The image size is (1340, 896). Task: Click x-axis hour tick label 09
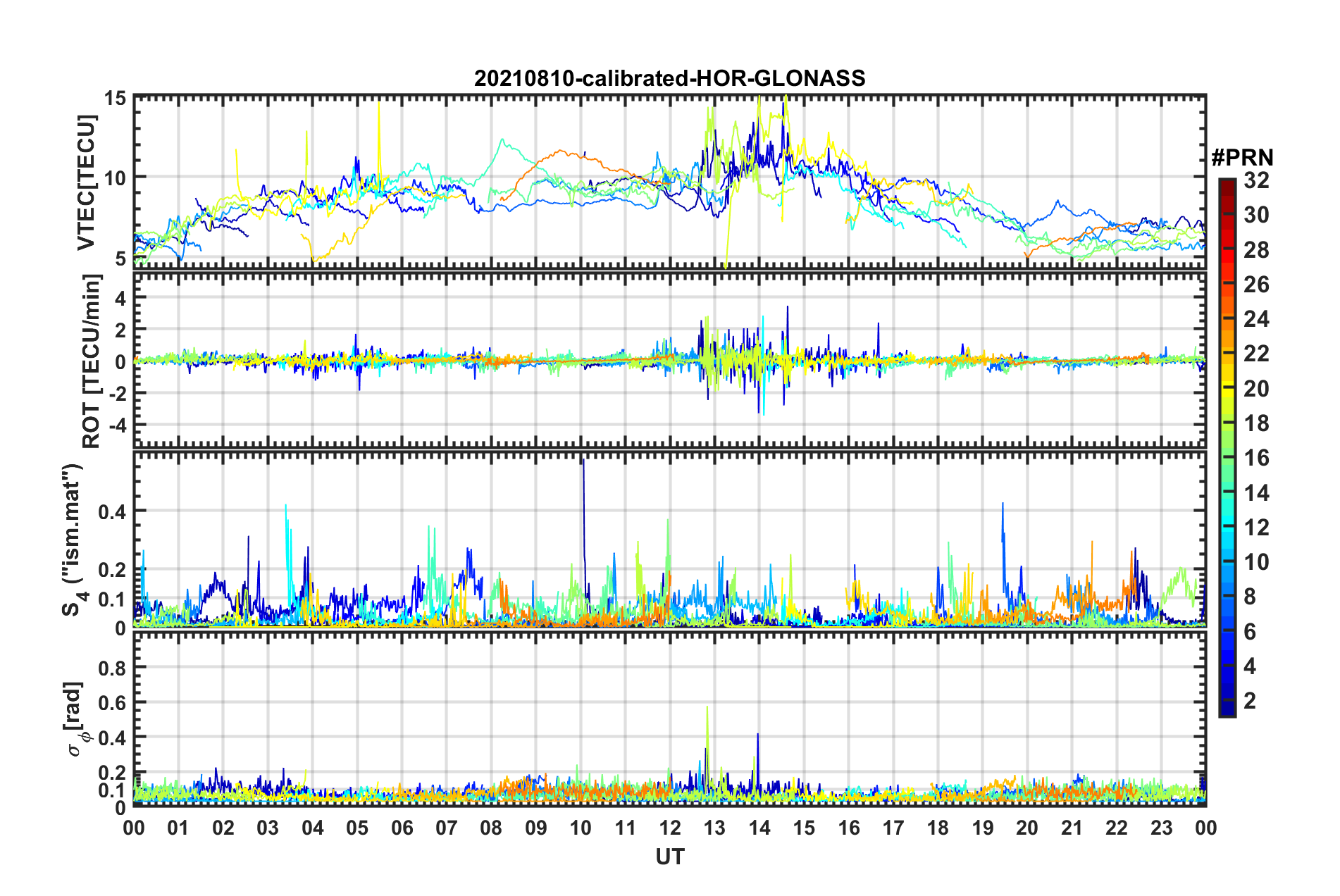click(x=536, y=828)
